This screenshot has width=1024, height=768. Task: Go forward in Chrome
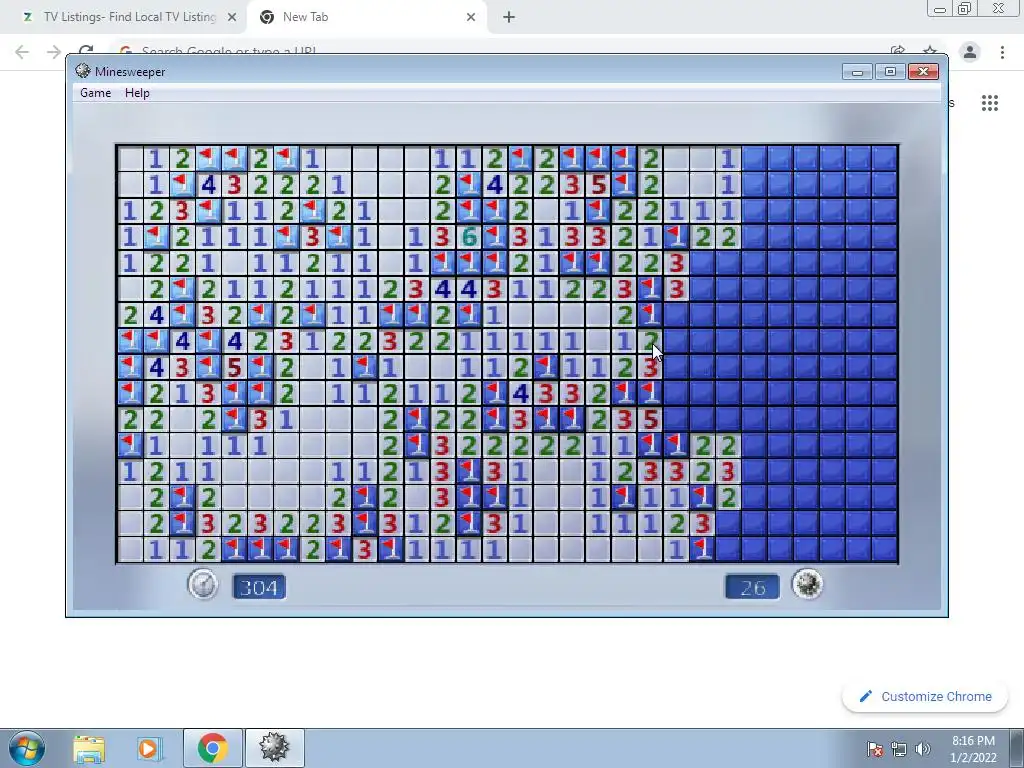coord(54,52)
